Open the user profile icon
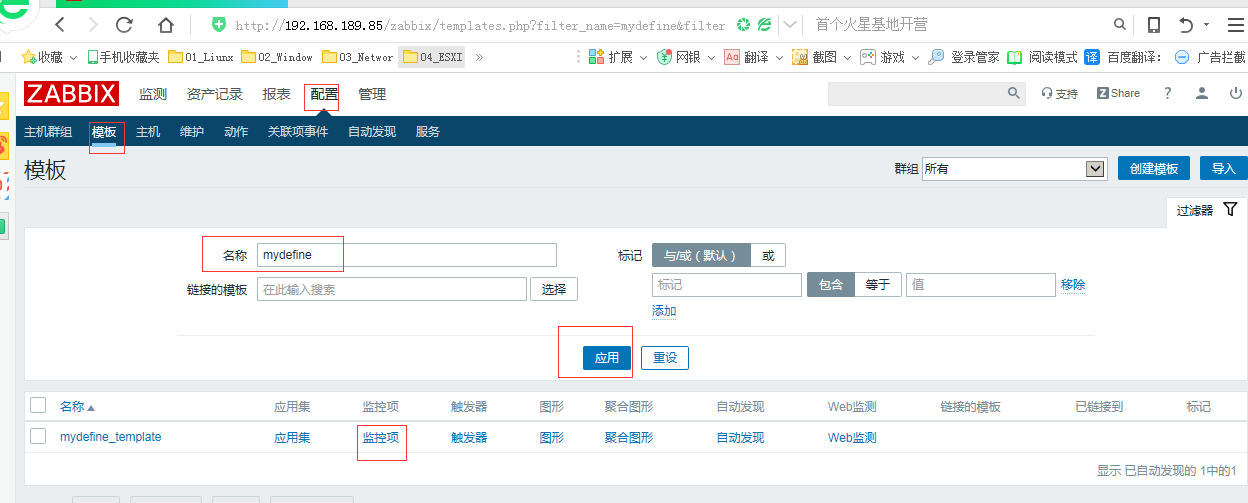This screenshot has width=1248, height=503. point(1202,93)
